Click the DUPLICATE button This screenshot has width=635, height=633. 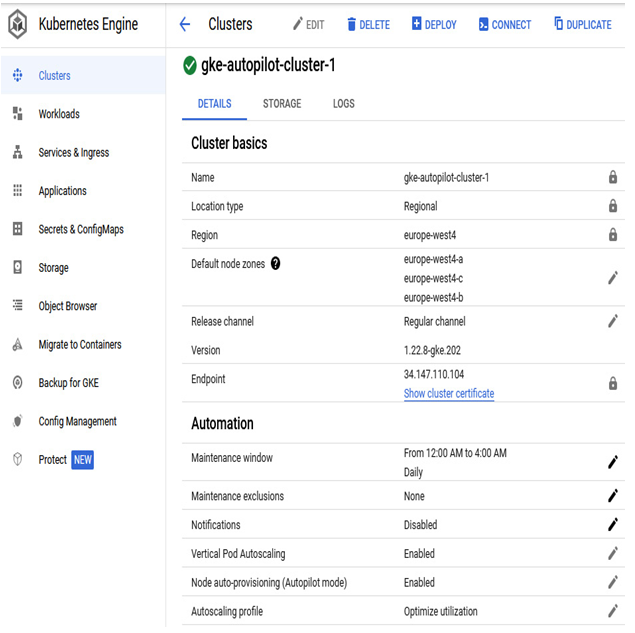point(583,25)
